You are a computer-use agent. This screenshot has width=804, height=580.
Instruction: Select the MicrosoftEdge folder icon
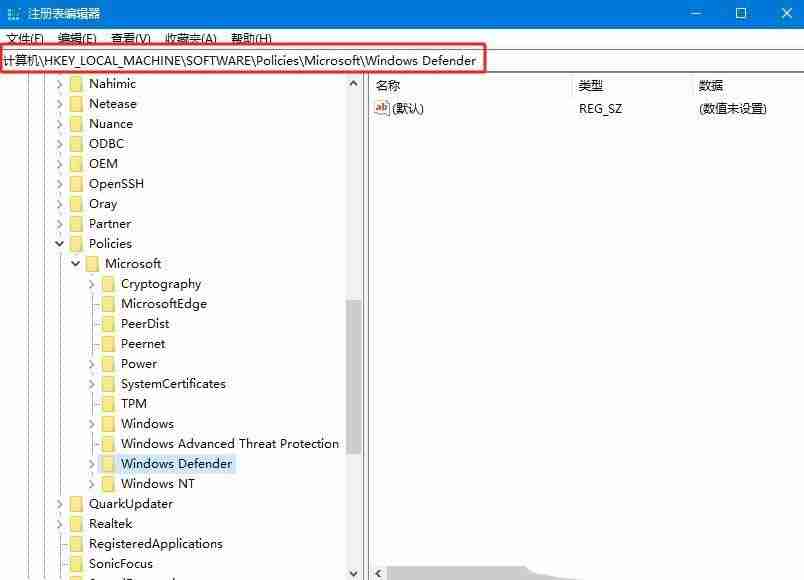(x=108, y=303)
